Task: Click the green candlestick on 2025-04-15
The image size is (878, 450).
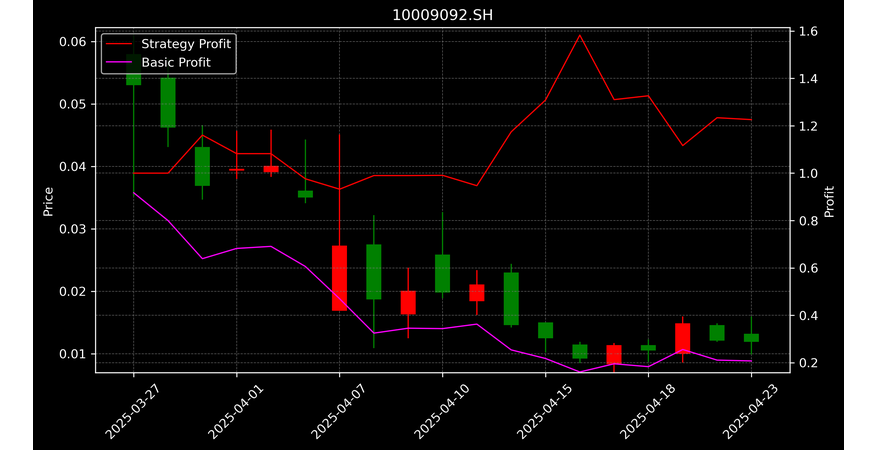Action: [545, 330]
